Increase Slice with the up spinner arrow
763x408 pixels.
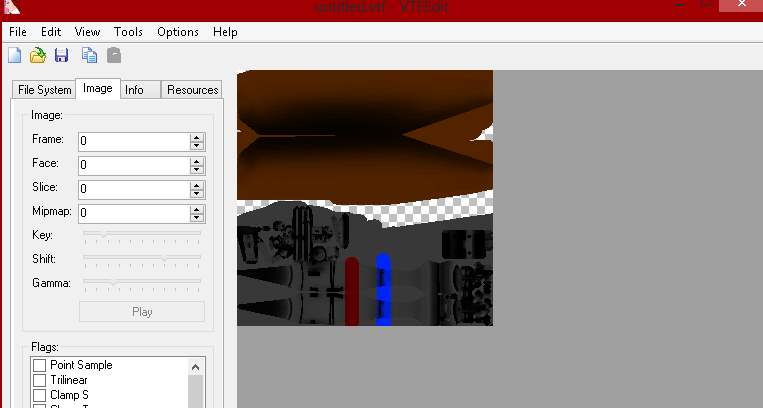tap(197, 185)
